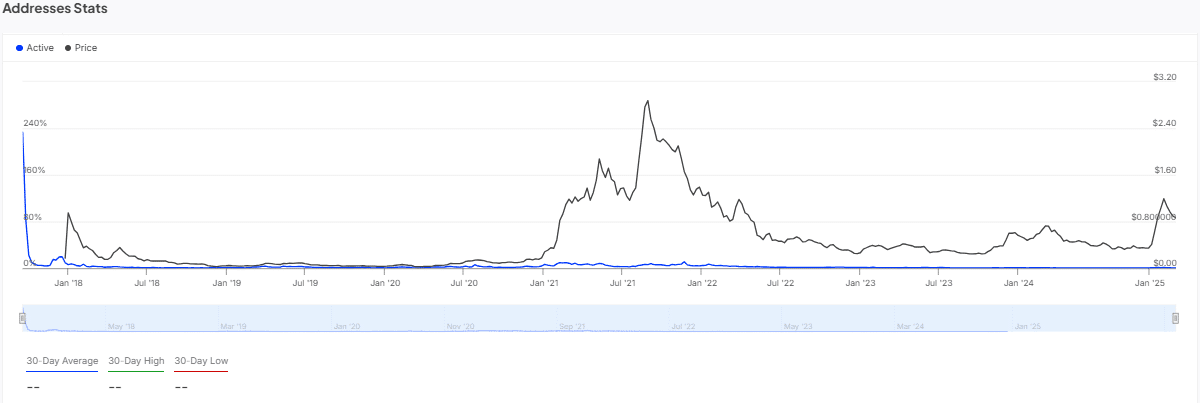Click the 240% active axis label
The image size is (1200, 403).
coord(35,123)
